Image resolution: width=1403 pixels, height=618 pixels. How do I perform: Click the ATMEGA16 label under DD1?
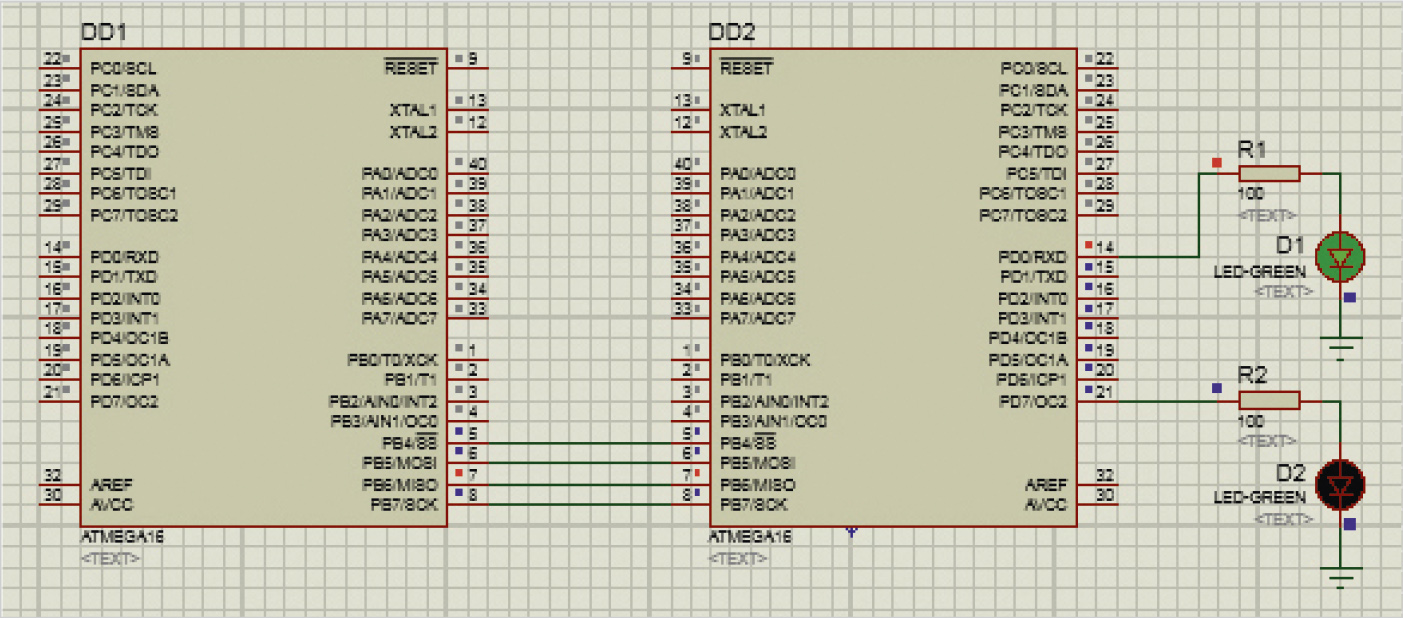122,537
